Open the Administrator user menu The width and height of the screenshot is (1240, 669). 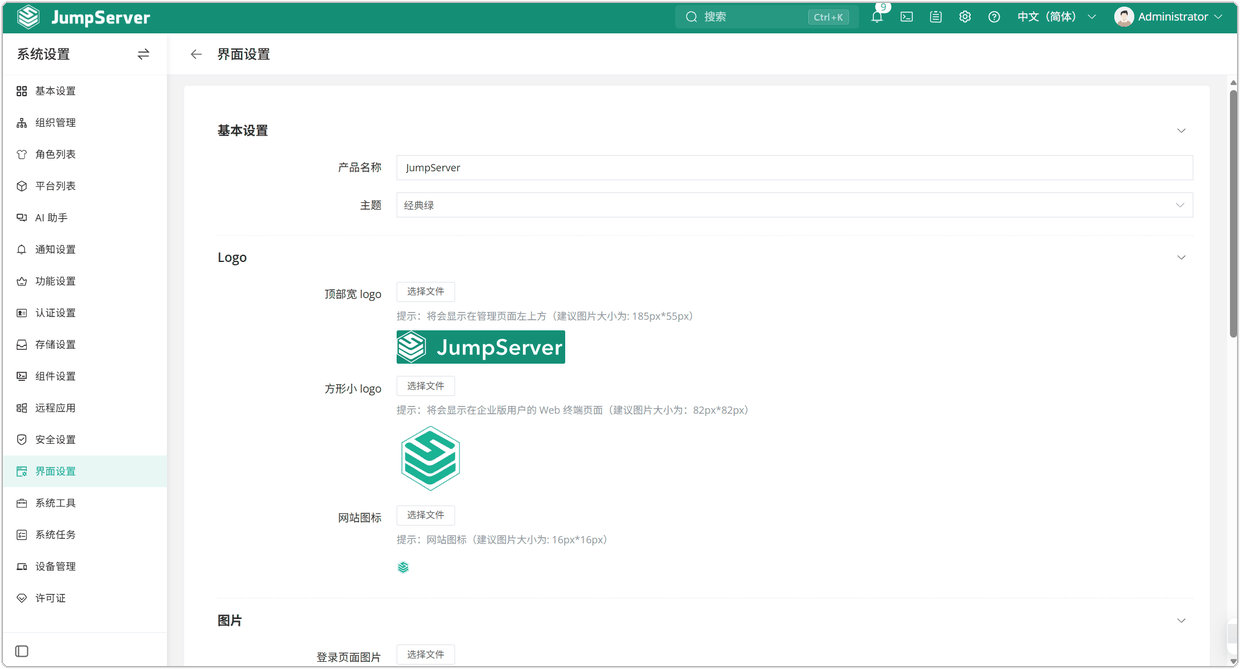tap(1169, 17)
